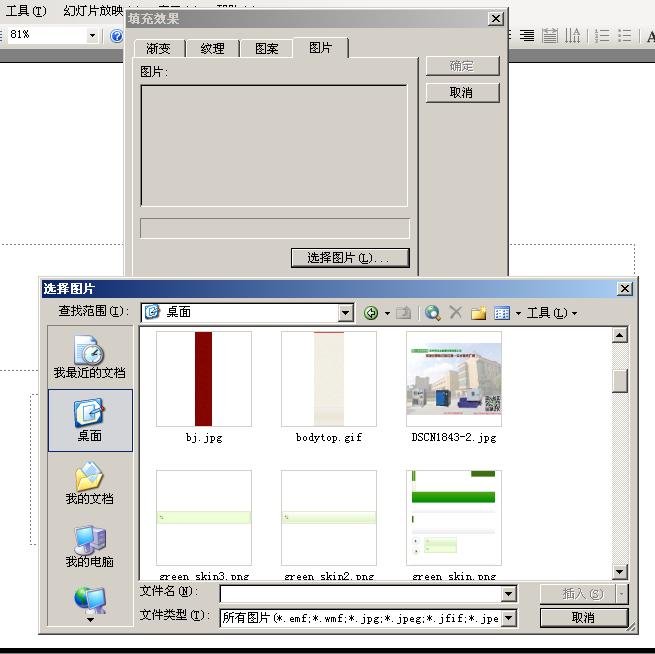
Task: Open 我最近的文档 in the places bar
Action: click(x=89, y=357)
